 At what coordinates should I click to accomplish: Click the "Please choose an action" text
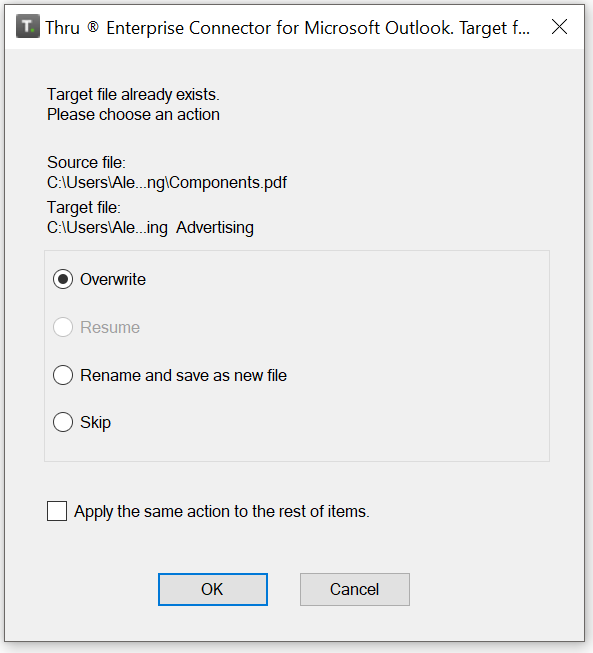[x=133, y=115]
